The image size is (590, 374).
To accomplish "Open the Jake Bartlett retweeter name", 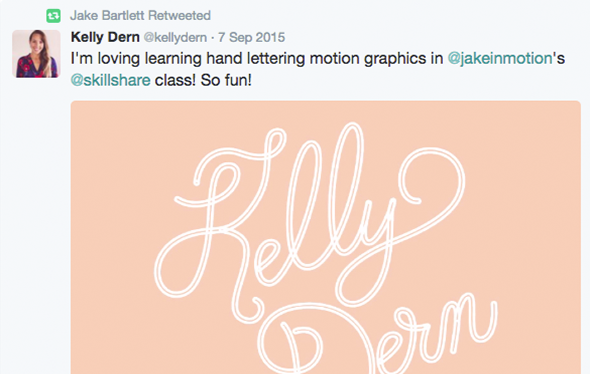I will 107,16.
